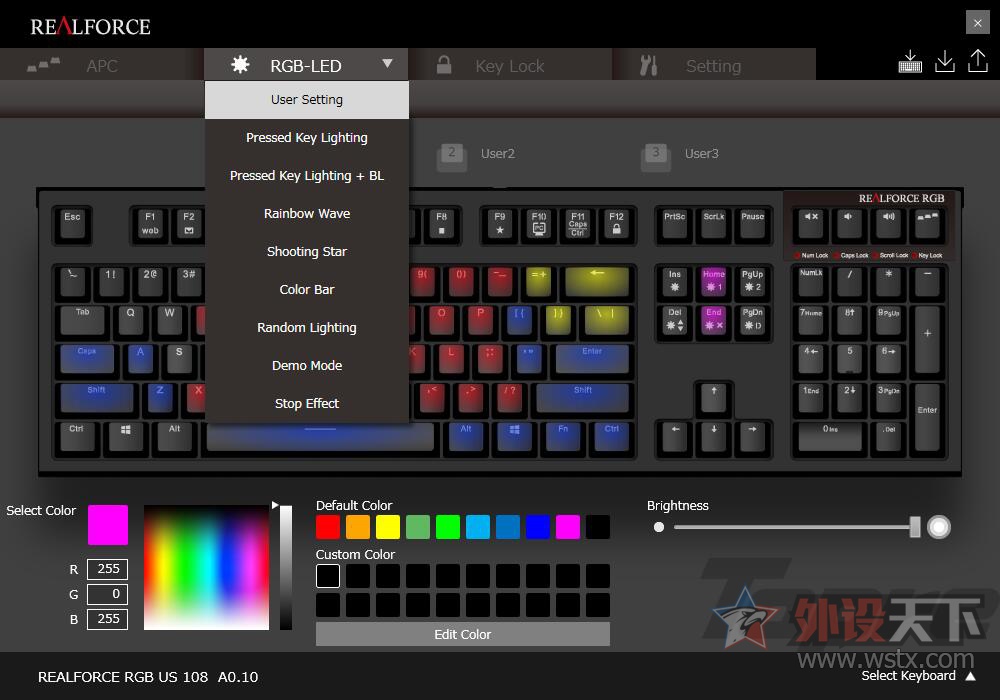Screen dimensions: 1000x700
Task: Click the F1 web key
Action: [150, 224]
